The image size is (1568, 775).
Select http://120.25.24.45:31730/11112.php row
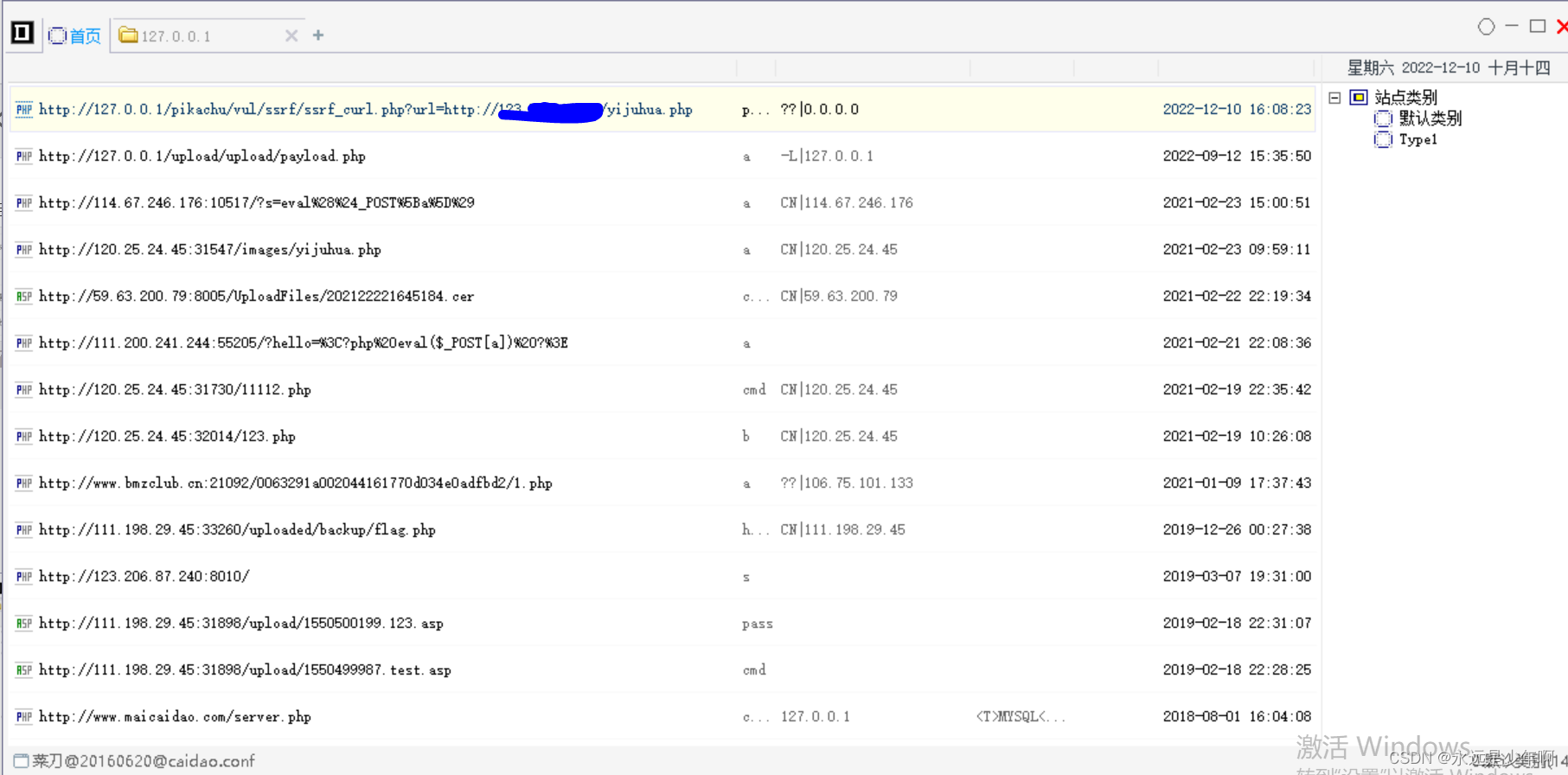click(662, 389)
